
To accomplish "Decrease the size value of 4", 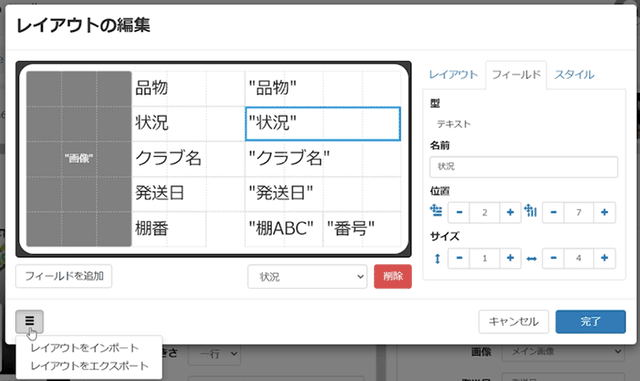I will pyautogui.click(x=553, y=258).
